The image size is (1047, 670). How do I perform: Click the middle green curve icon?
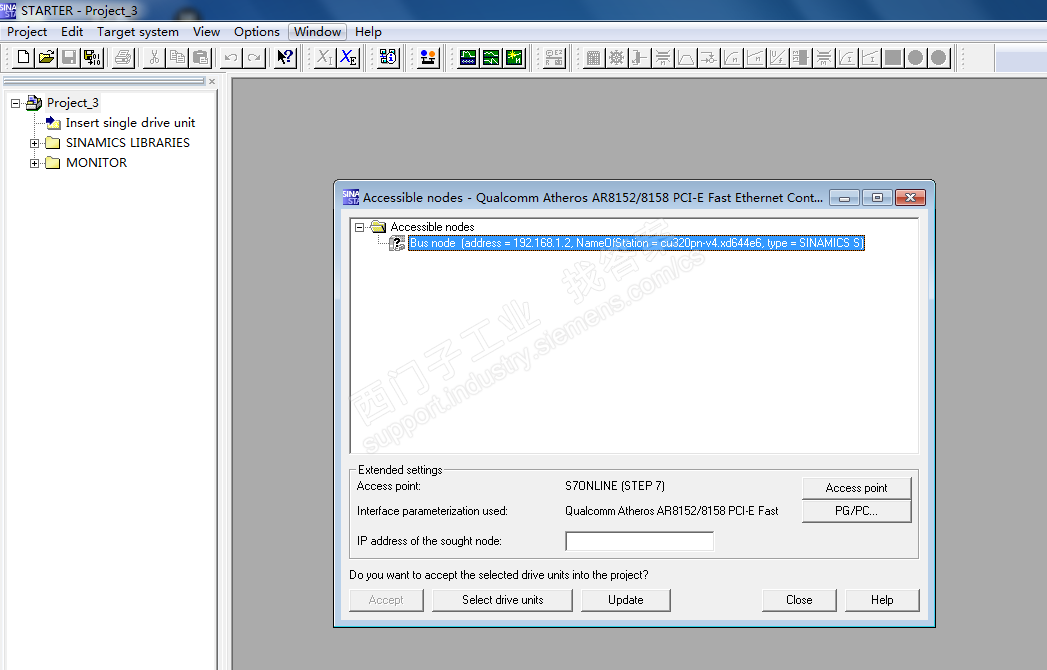491,58
